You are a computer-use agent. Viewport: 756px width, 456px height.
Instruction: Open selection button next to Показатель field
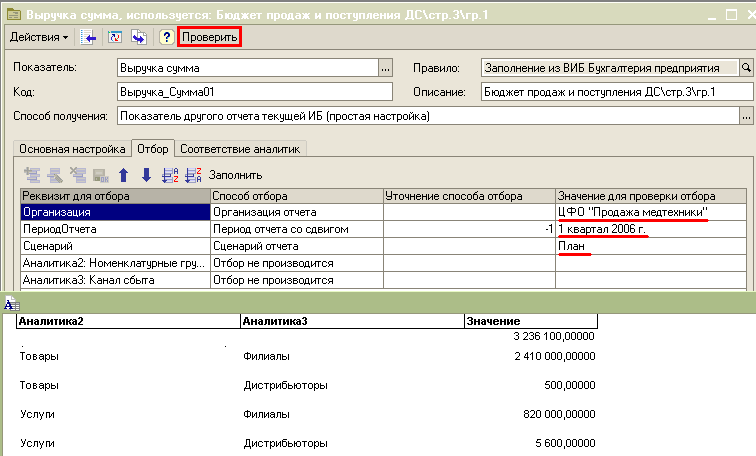[x=385, y=68]
